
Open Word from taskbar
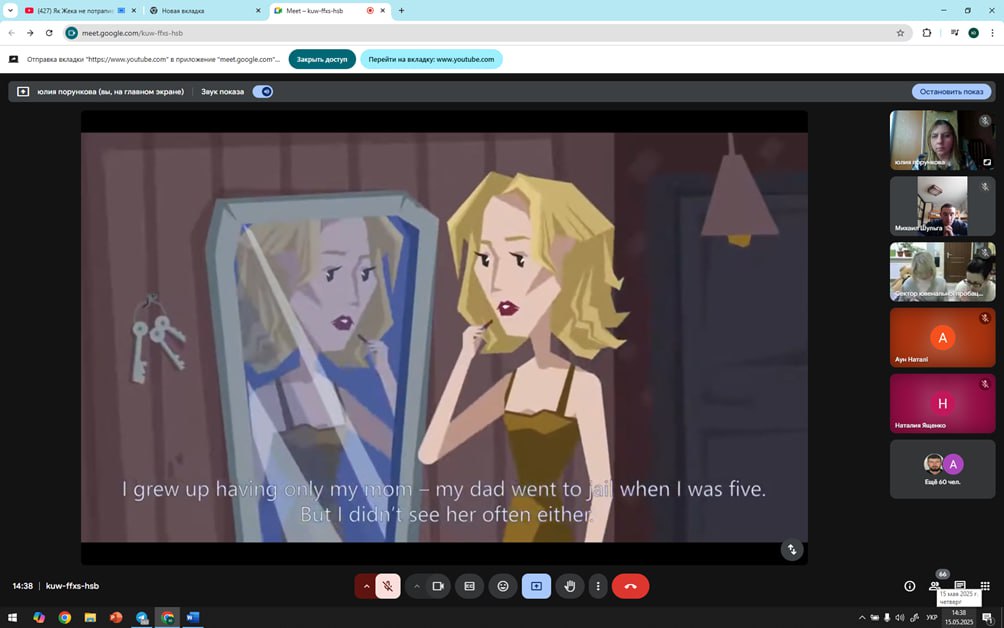(x=193, y=617)
